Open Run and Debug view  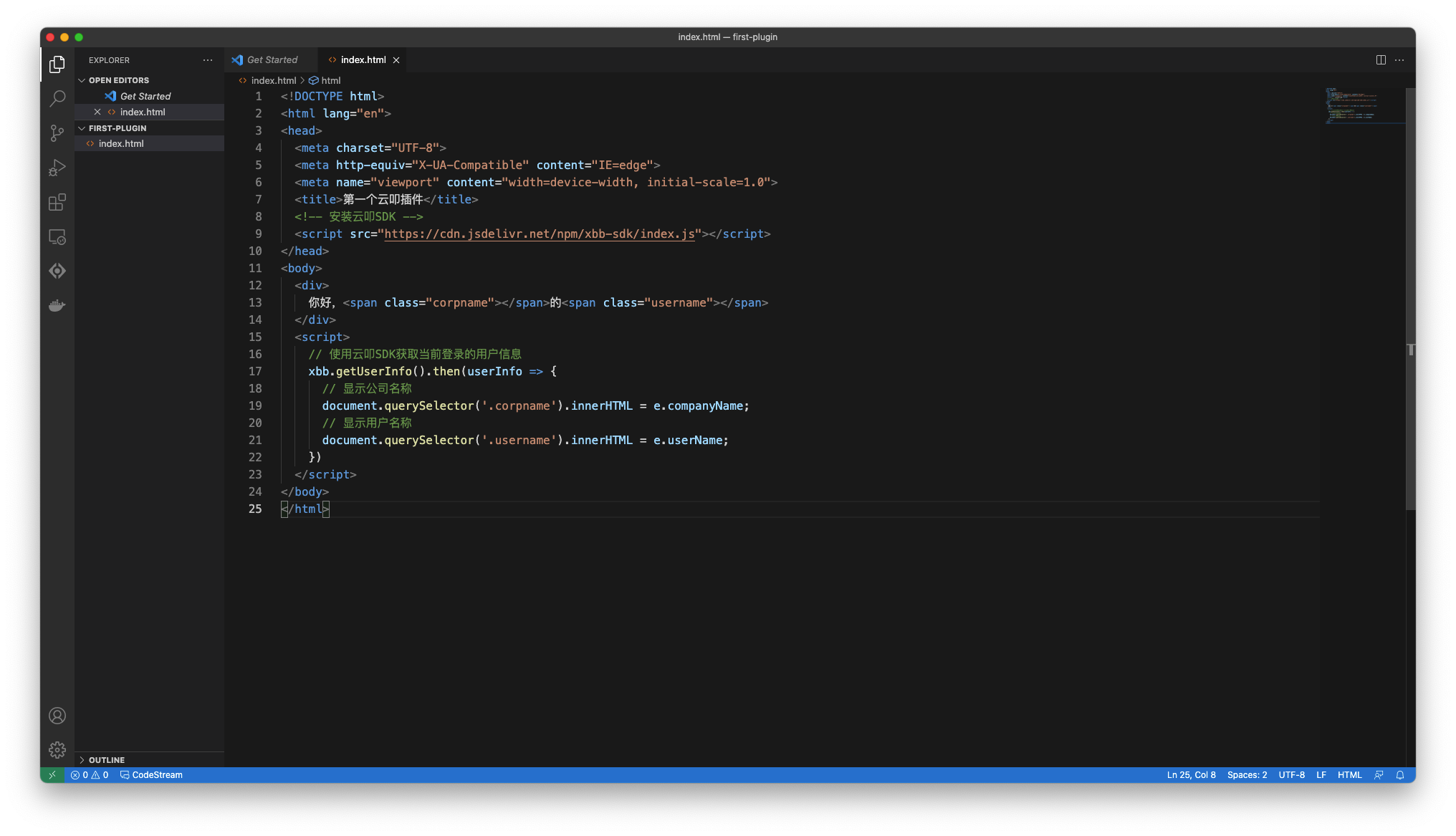pyautogui.click(x=57, y=168)
